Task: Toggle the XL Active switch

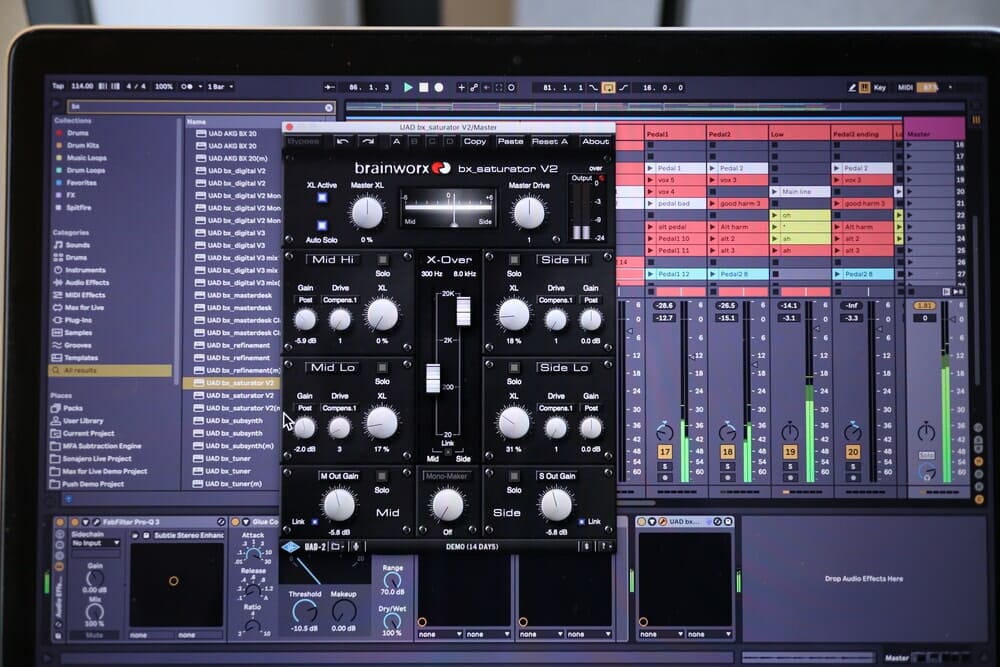Action: 322,198
